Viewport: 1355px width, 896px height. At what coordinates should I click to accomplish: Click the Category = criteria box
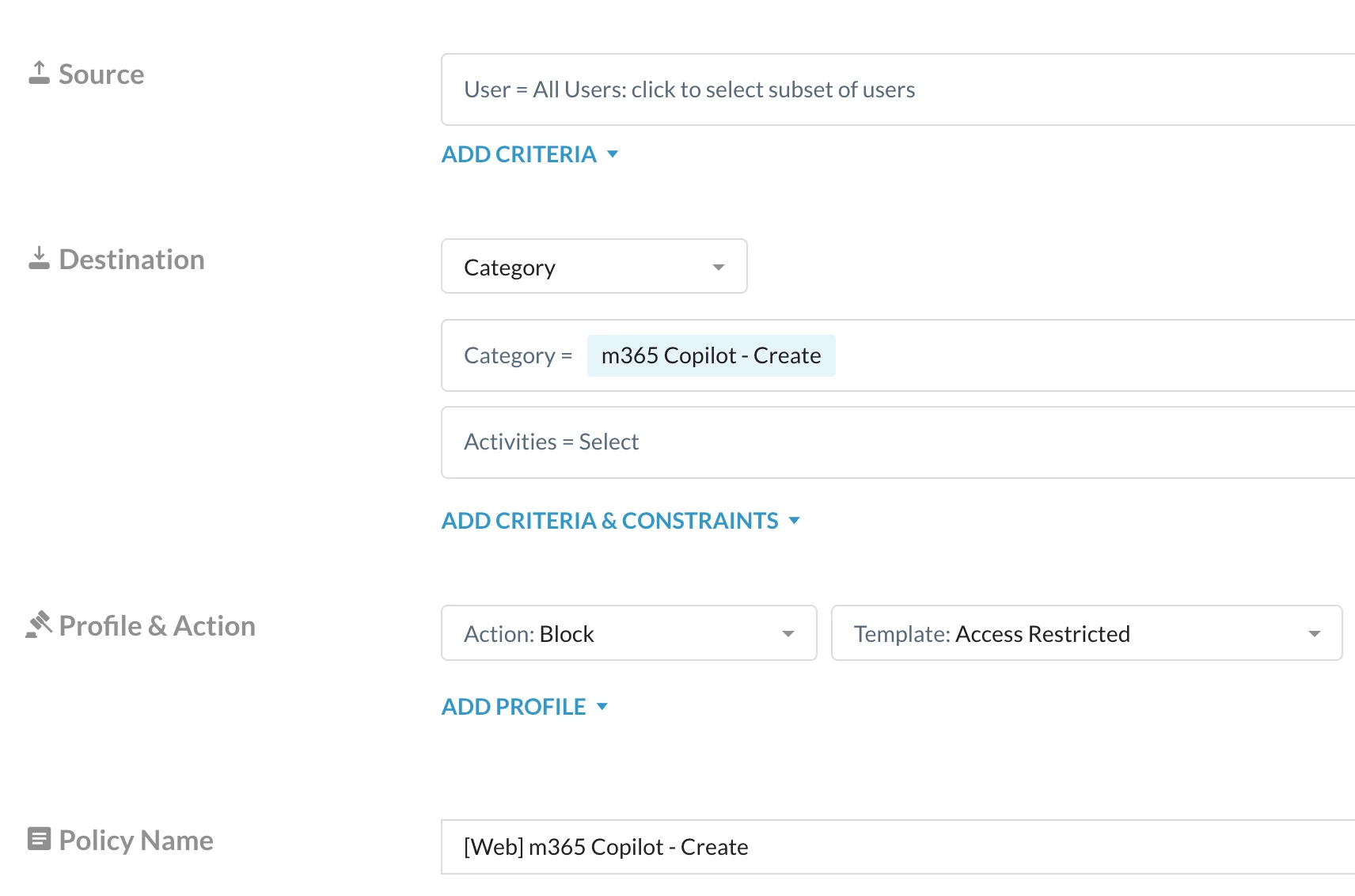click(x=1092, y=355)
